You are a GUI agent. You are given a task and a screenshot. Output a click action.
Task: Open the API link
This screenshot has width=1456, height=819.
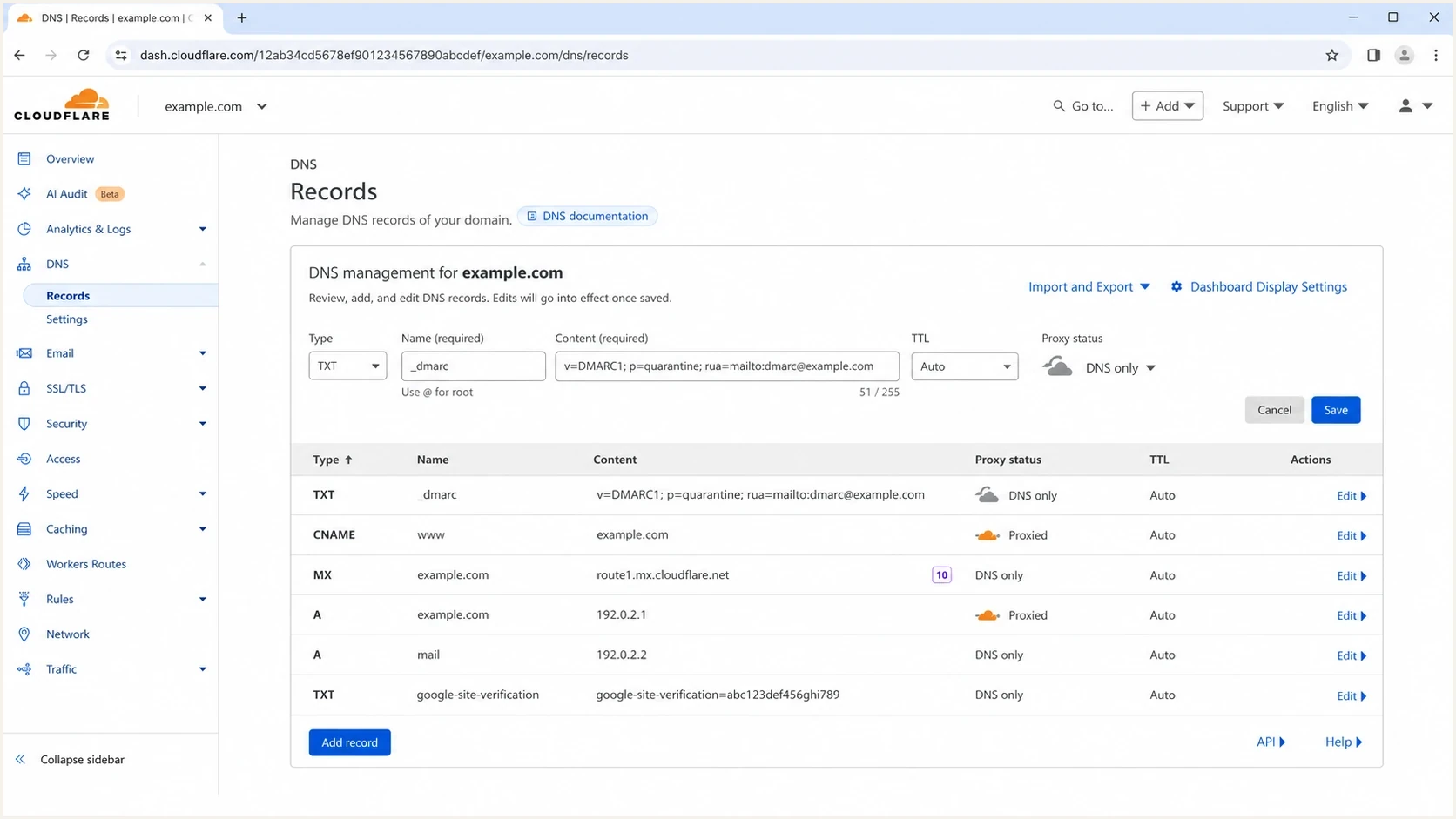click(x=1271, y=742)
